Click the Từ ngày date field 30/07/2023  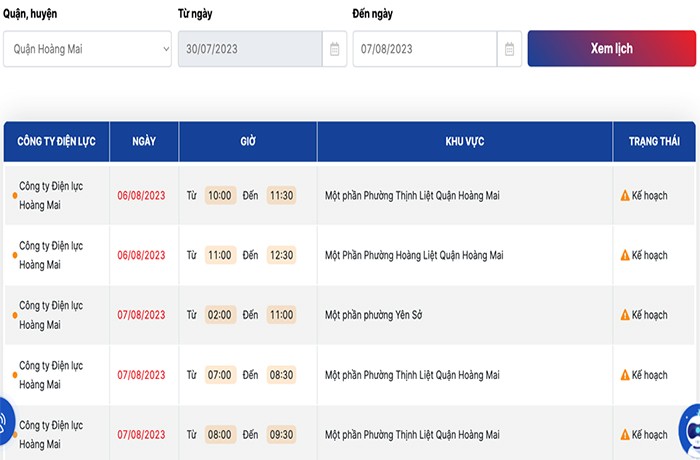250,49
